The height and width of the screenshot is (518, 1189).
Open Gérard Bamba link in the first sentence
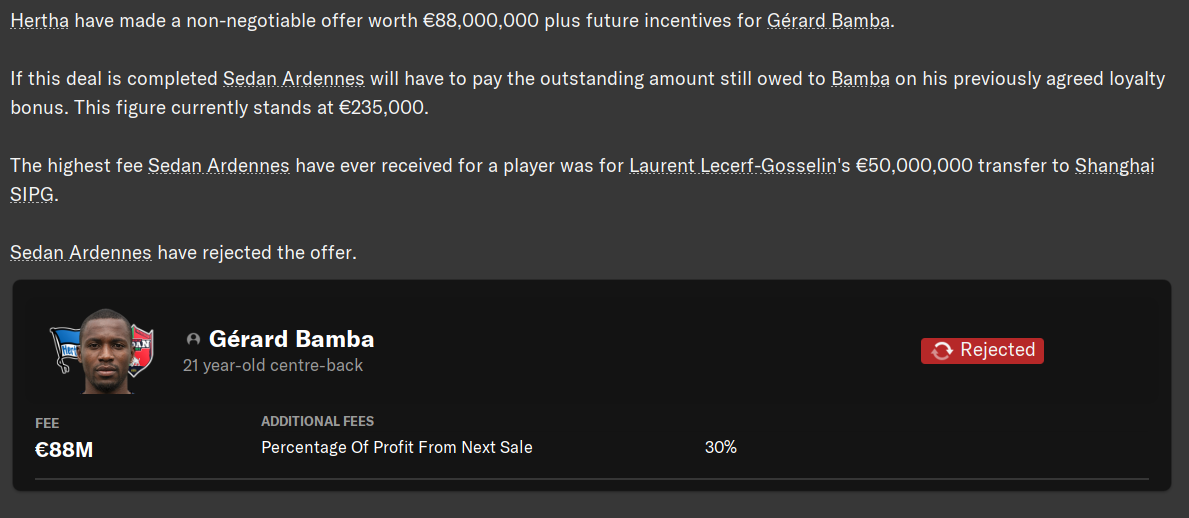coord(828,21)
